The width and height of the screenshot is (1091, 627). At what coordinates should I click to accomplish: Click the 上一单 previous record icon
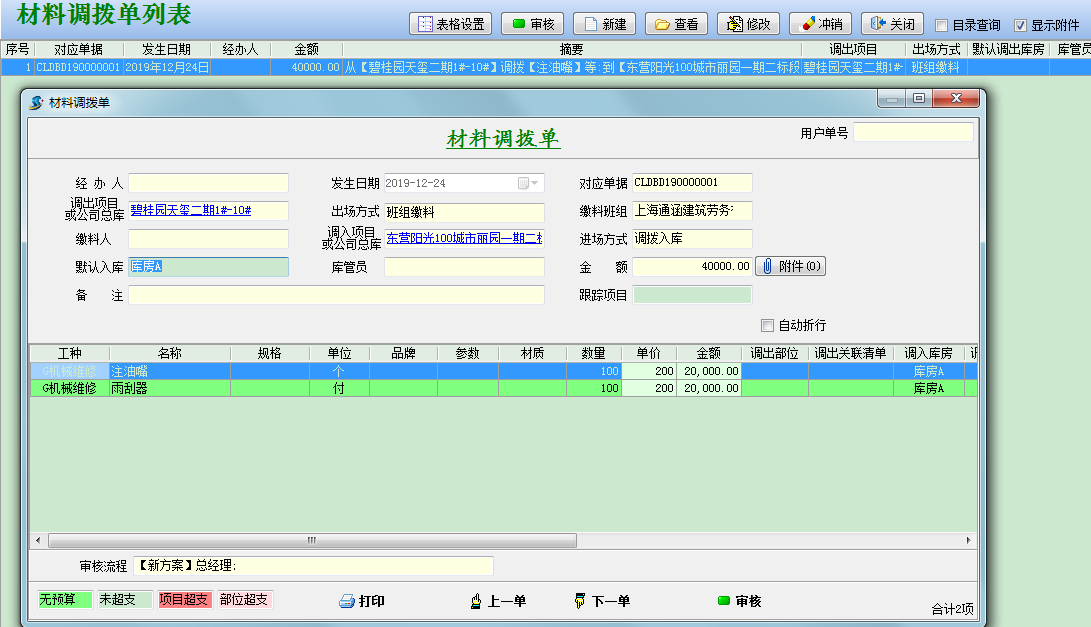477,601
